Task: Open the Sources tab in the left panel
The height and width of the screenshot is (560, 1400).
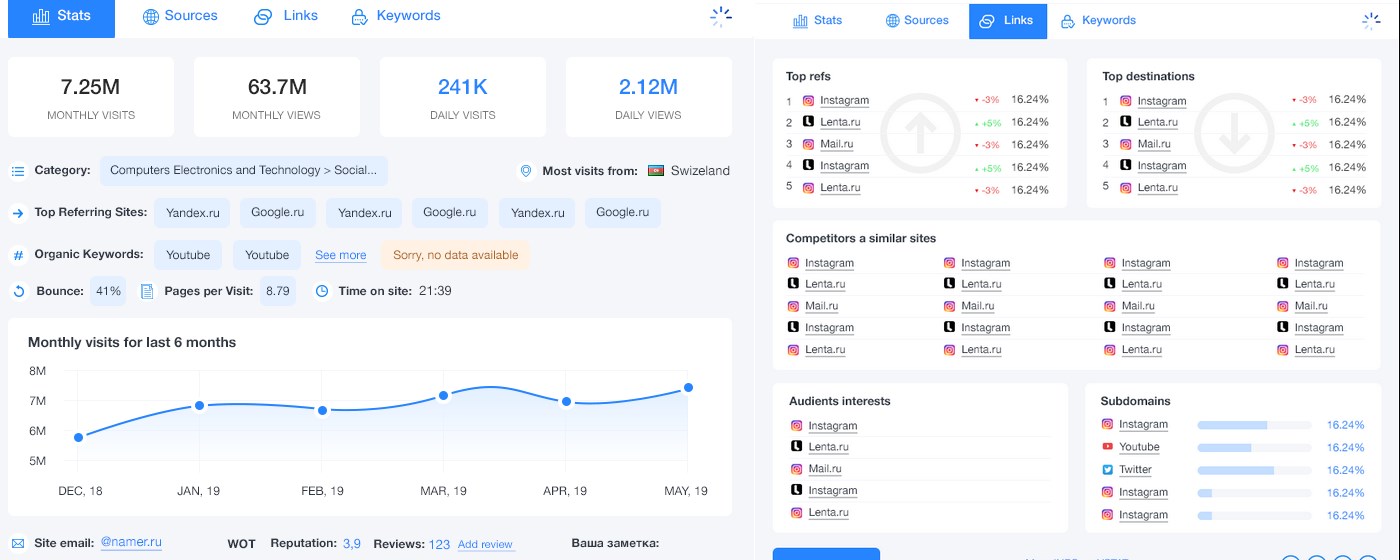Action: 180,16
